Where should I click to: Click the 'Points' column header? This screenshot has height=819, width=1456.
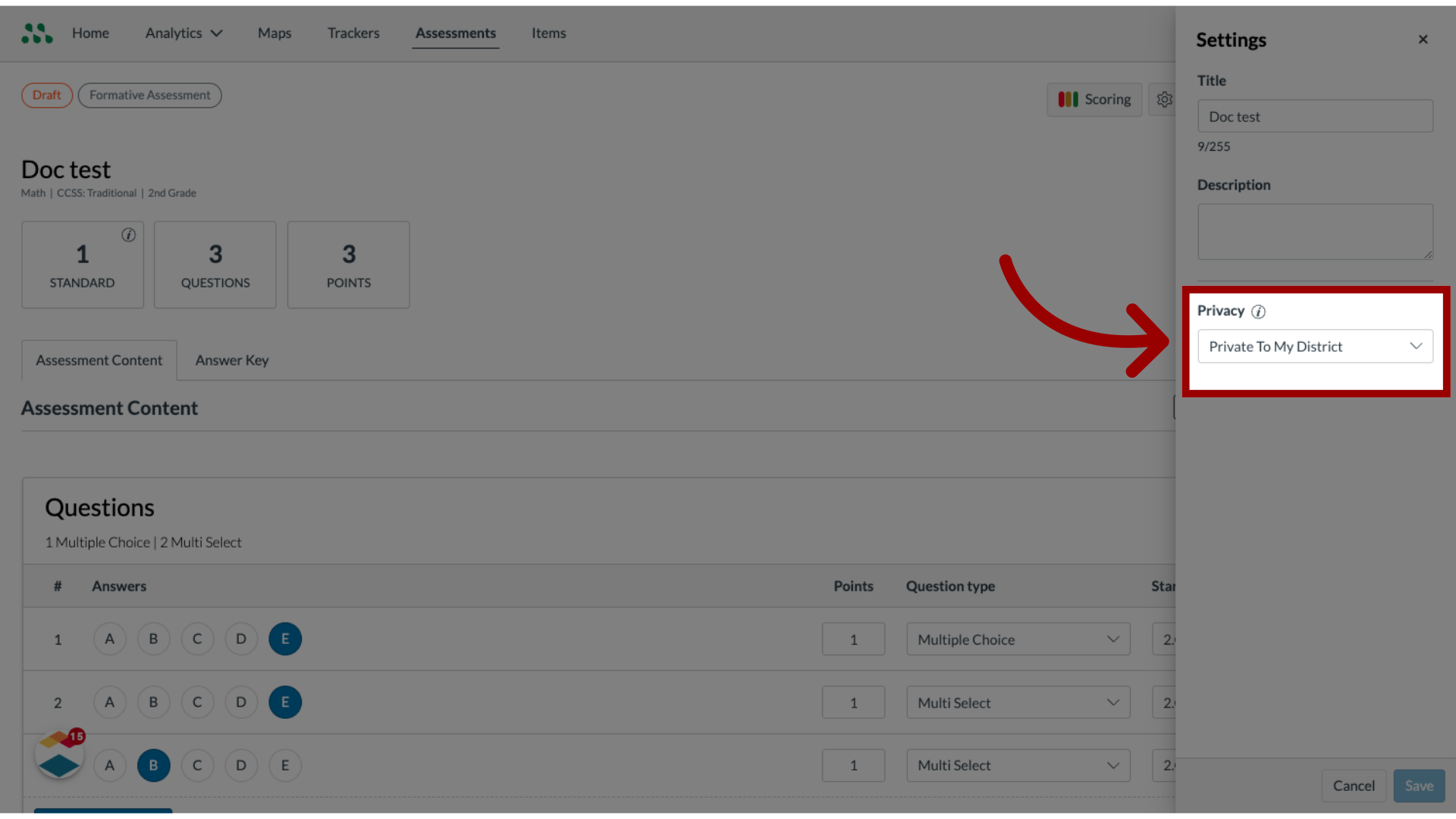click(x=853, y=586)
